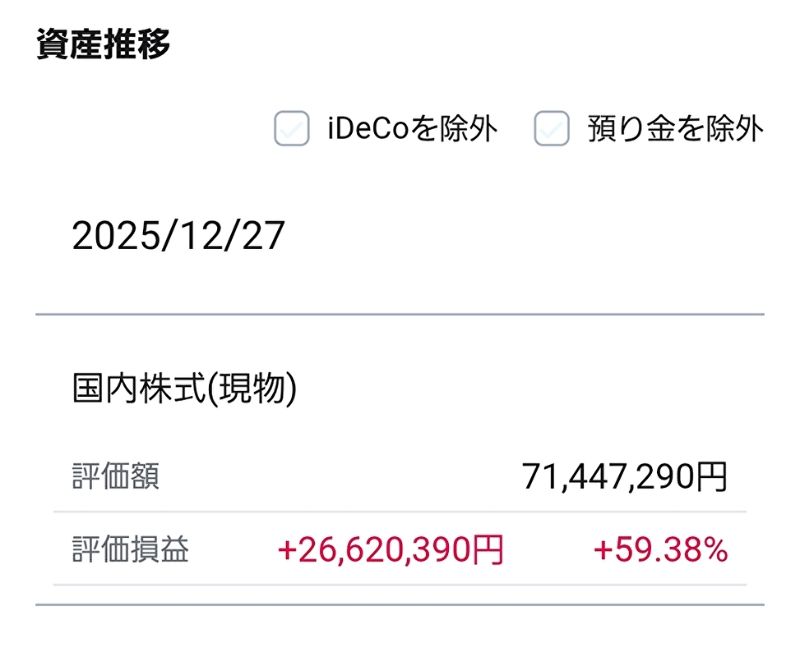The width and height of the screenshot is (800, 656).
Task: Click the bottom divider under 国内株式 section
Action: coord(400,604)
